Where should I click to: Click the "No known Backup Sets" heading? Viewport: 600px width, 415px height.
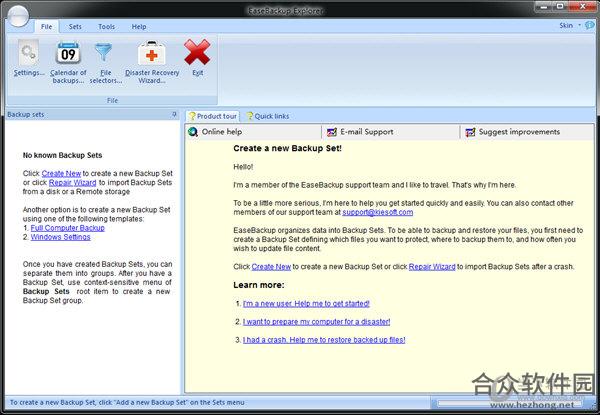(62, 155)
